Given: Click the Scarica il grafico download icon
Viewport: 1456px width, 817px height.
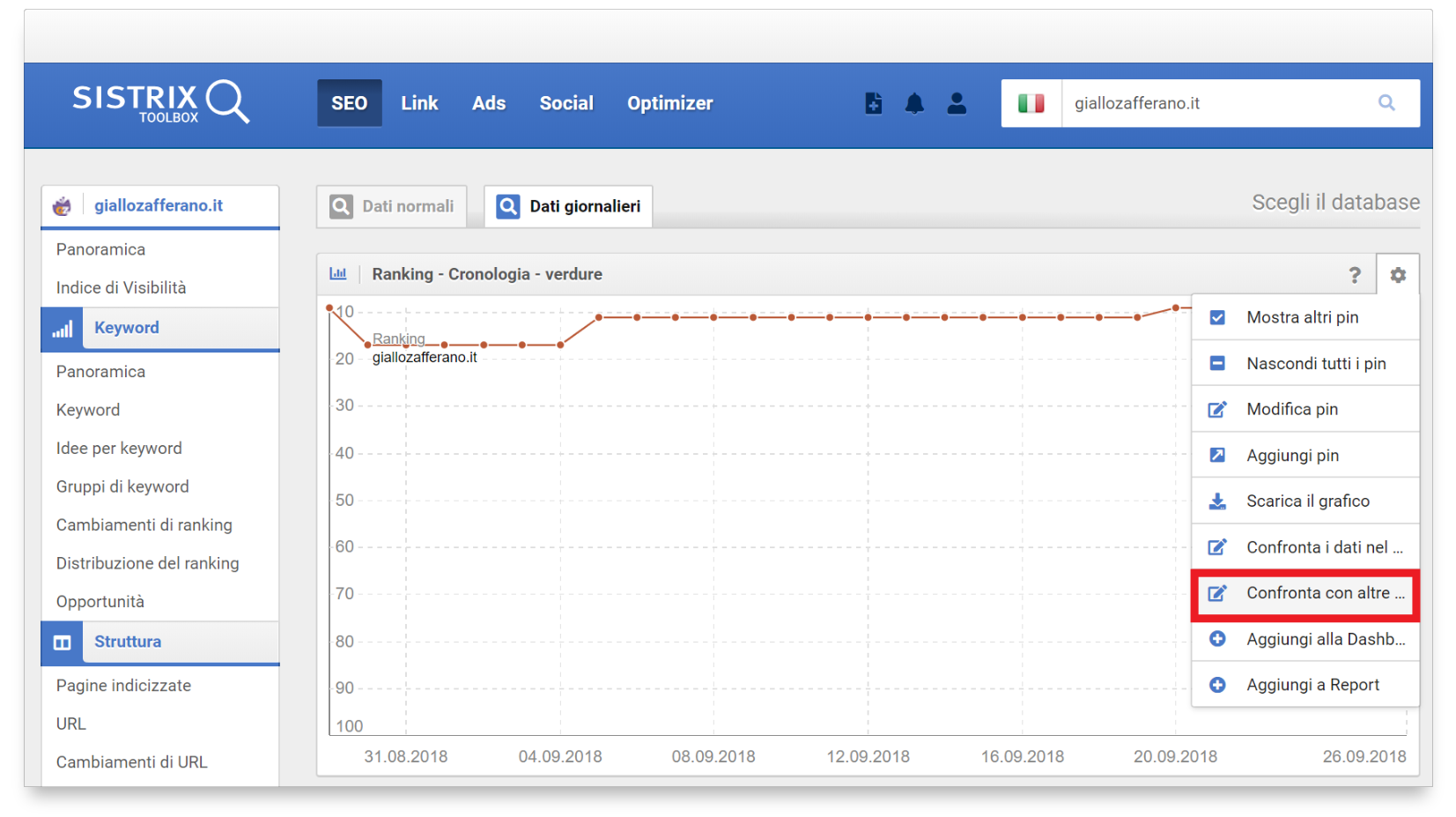Looking at the screenshot, I should click(x=1217, y=501).
